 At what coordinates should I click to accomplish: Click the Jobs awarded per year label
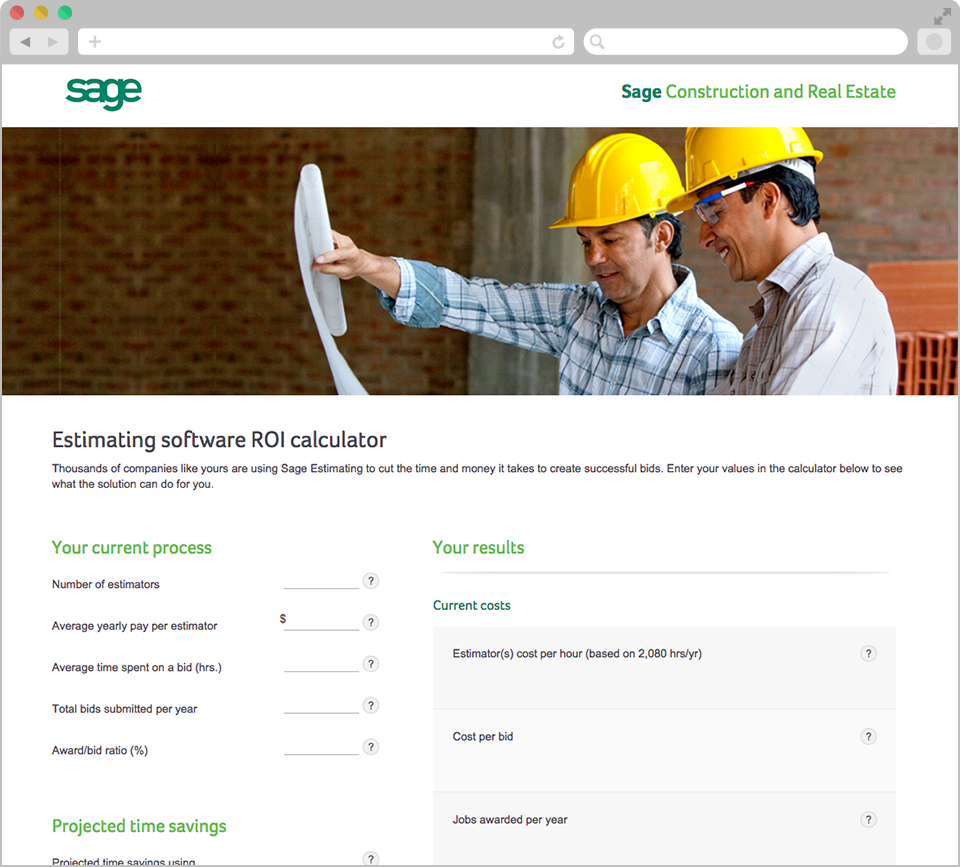point(509,820)
